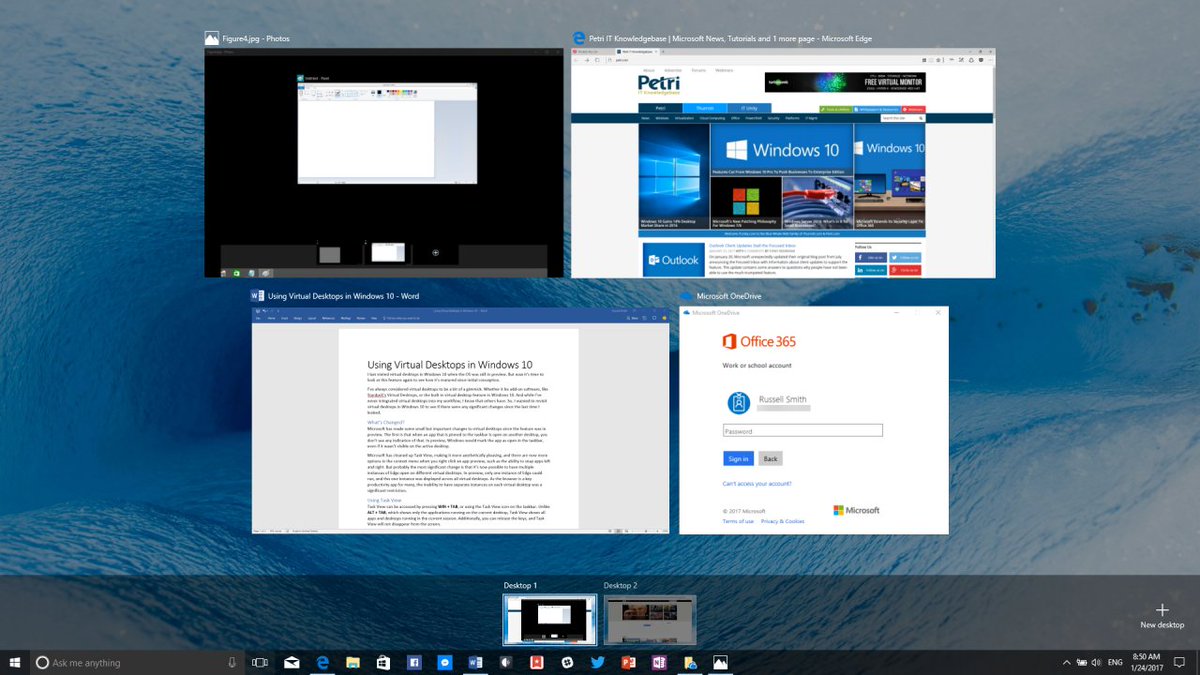This screenshot has width=1200, height=675.
Task: Open the Action Center notification icon
Action: pos(1181,662)
